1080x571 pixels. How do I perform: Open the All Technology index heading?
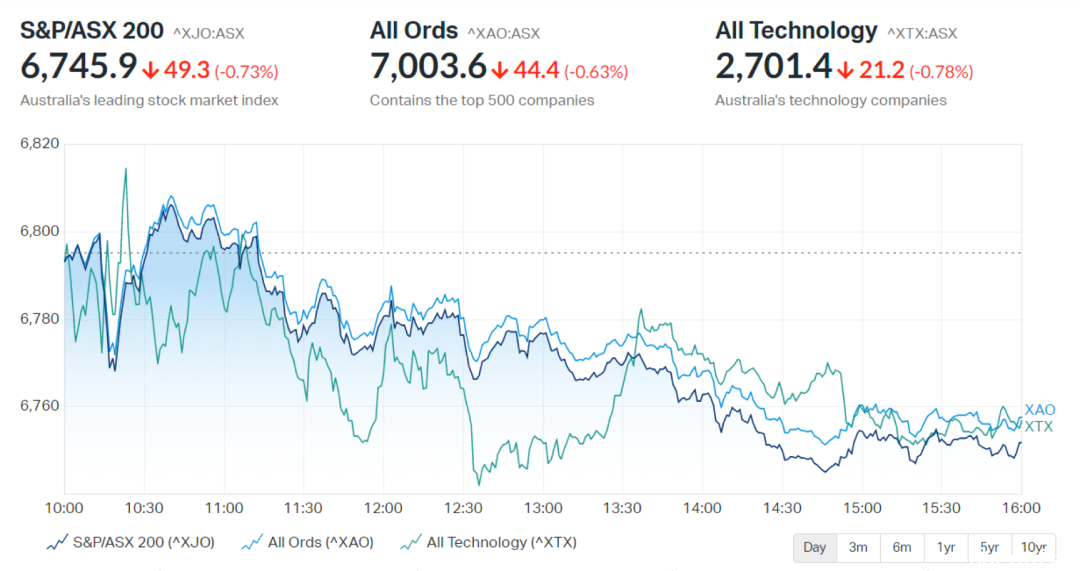(796, 31)
